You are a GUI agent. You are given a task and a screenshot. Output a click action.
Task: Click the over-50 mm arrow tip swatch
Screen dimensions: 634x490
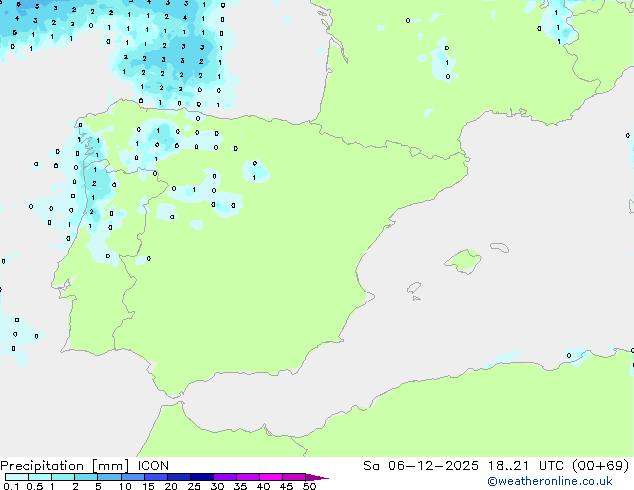pyautogui.click(x=316, y=477)
